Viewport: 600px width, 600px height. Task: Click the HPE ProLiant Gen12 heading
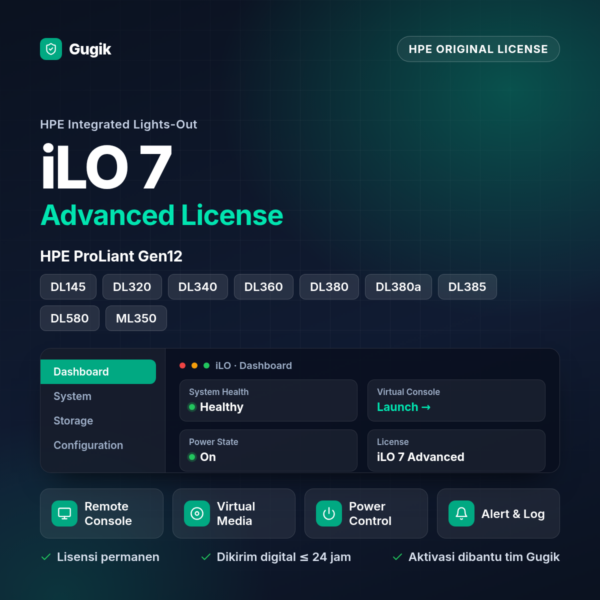tap(111, 256)
